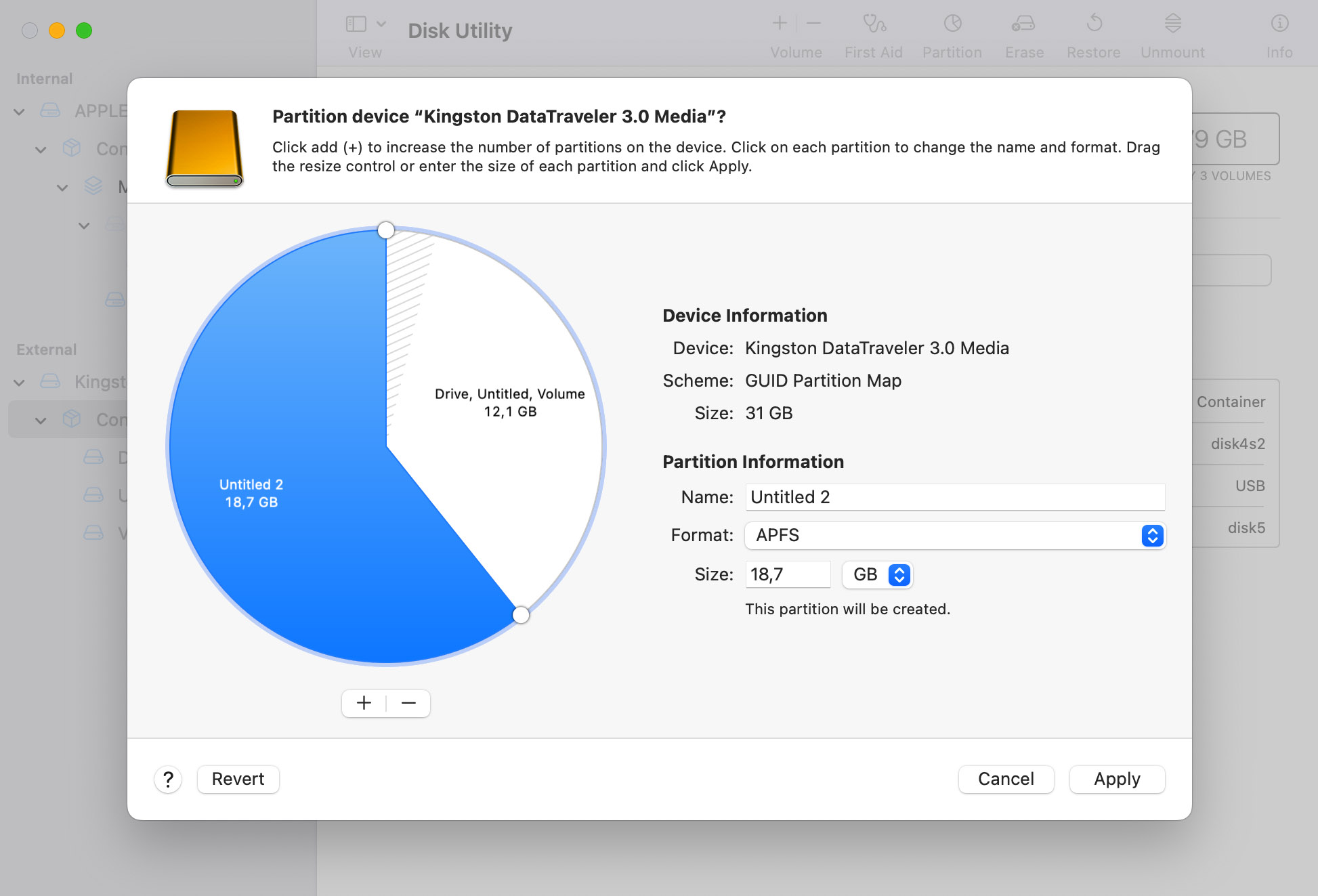The image size is (1318, 896).
Task: Click the Erase toolbar icon
Action: [x=1023, y=24]
